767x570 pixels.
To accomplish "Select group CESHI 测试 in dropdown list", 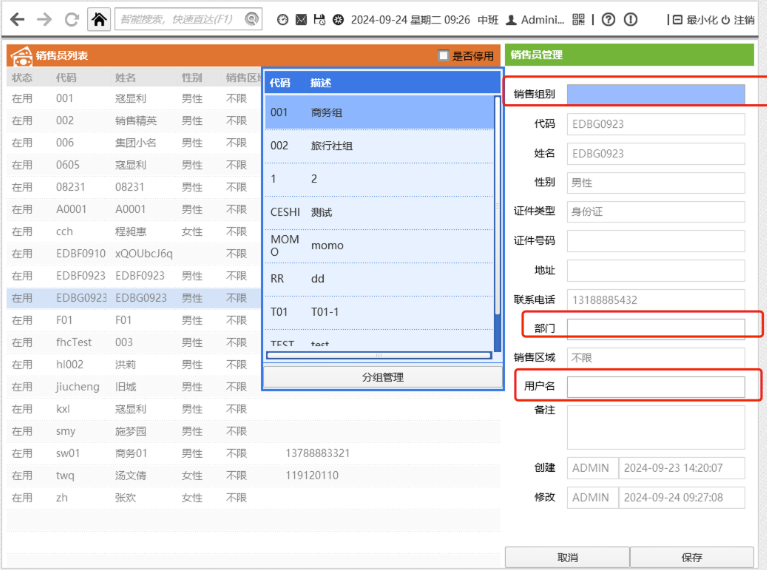I will point(379,212).
